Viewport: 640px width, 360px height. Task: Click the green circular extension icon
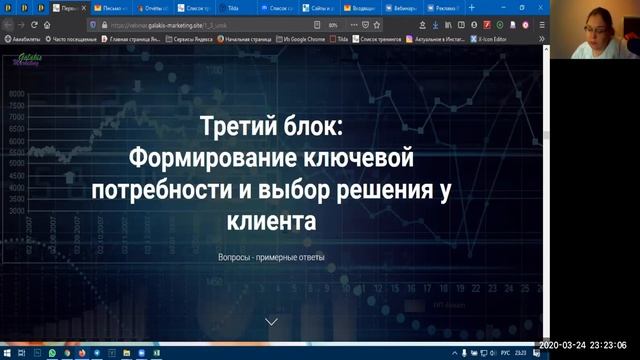pos(500,25)
